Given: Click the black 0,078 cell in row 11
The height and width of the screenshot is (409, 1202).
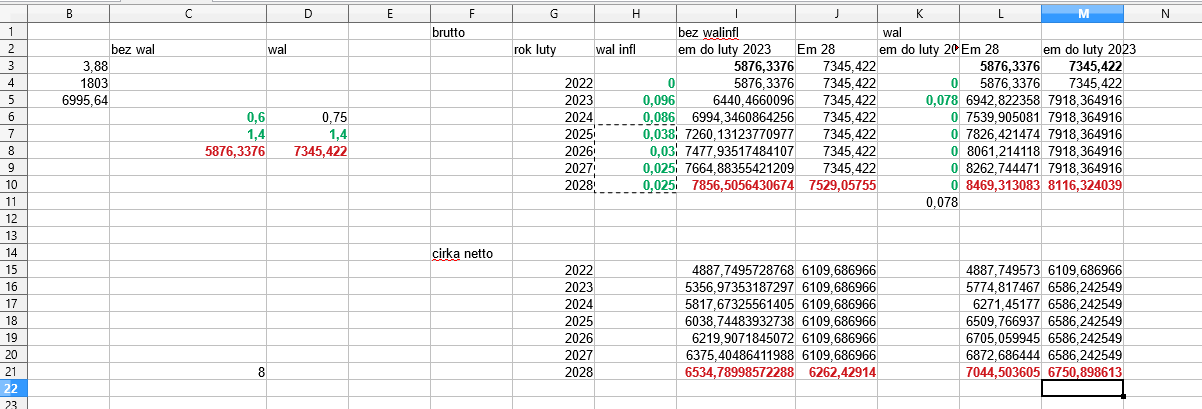Looking at the screenshot, I should [x=919, y=202].
